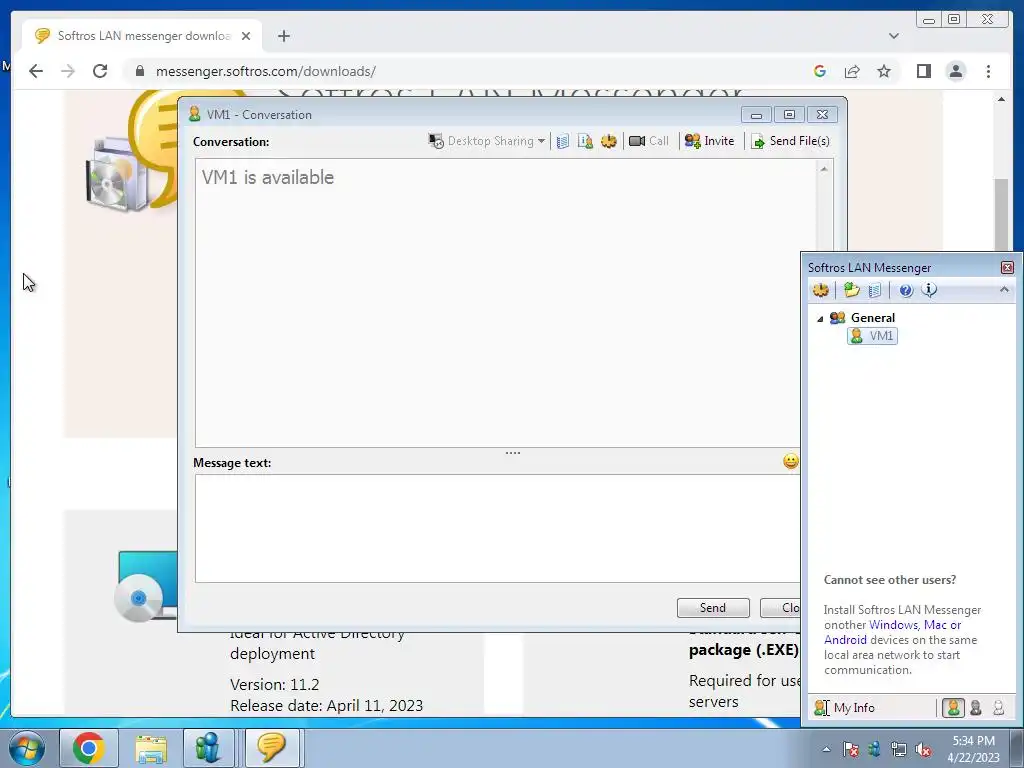Viewport: 1024px width, 768px height.
Task: Open the Mac download link in messenger panel
Action: coord(935,625)
